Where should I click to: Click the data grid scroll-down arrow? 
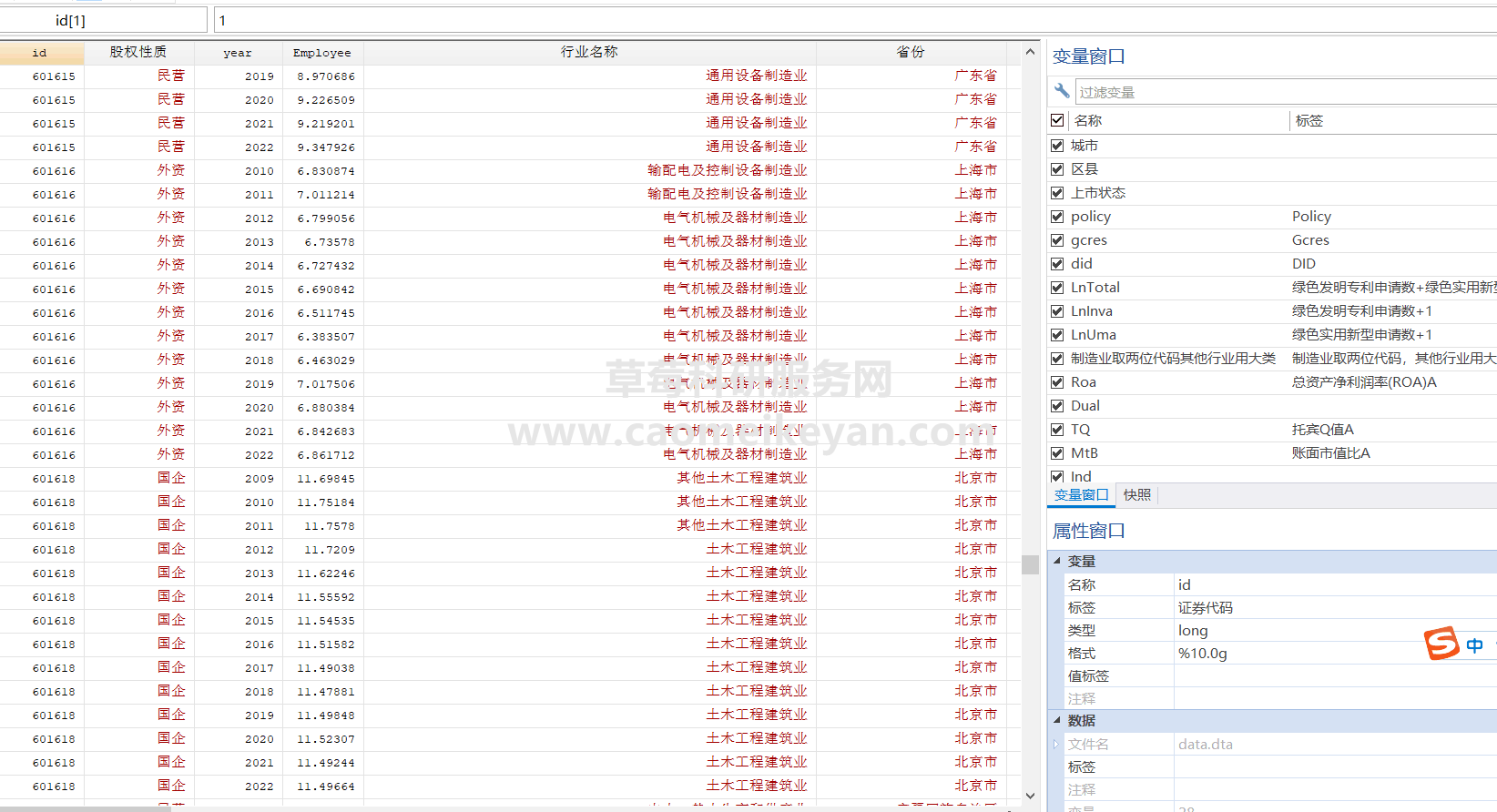click(x=1030, y=795)
